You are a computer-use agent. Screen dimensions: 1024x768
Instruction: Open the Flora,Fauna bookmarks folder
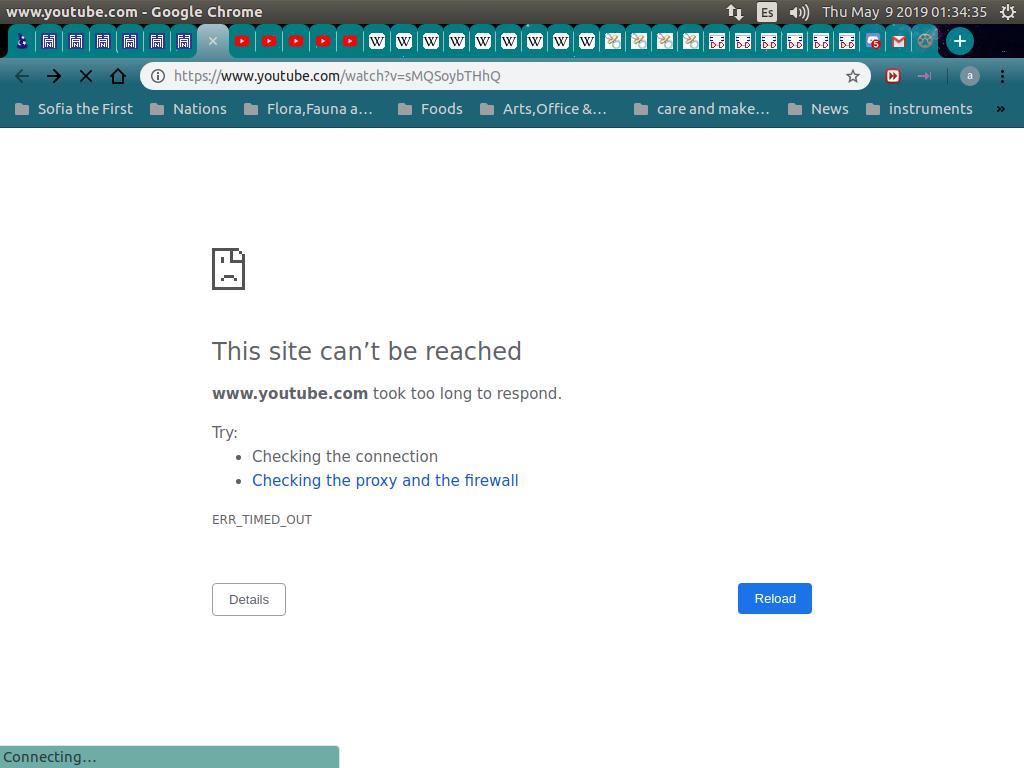tap(308, 109)
